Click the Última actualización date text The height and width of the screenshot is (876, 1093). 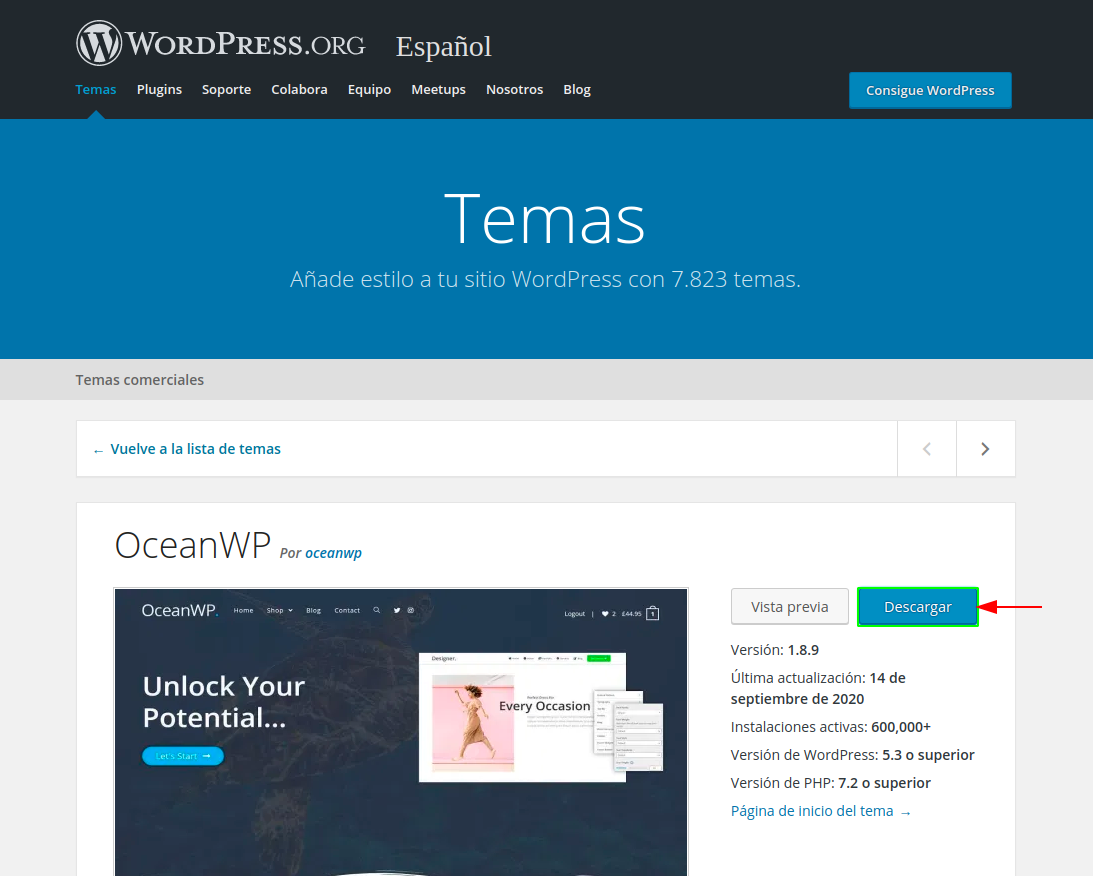point(818,689)
